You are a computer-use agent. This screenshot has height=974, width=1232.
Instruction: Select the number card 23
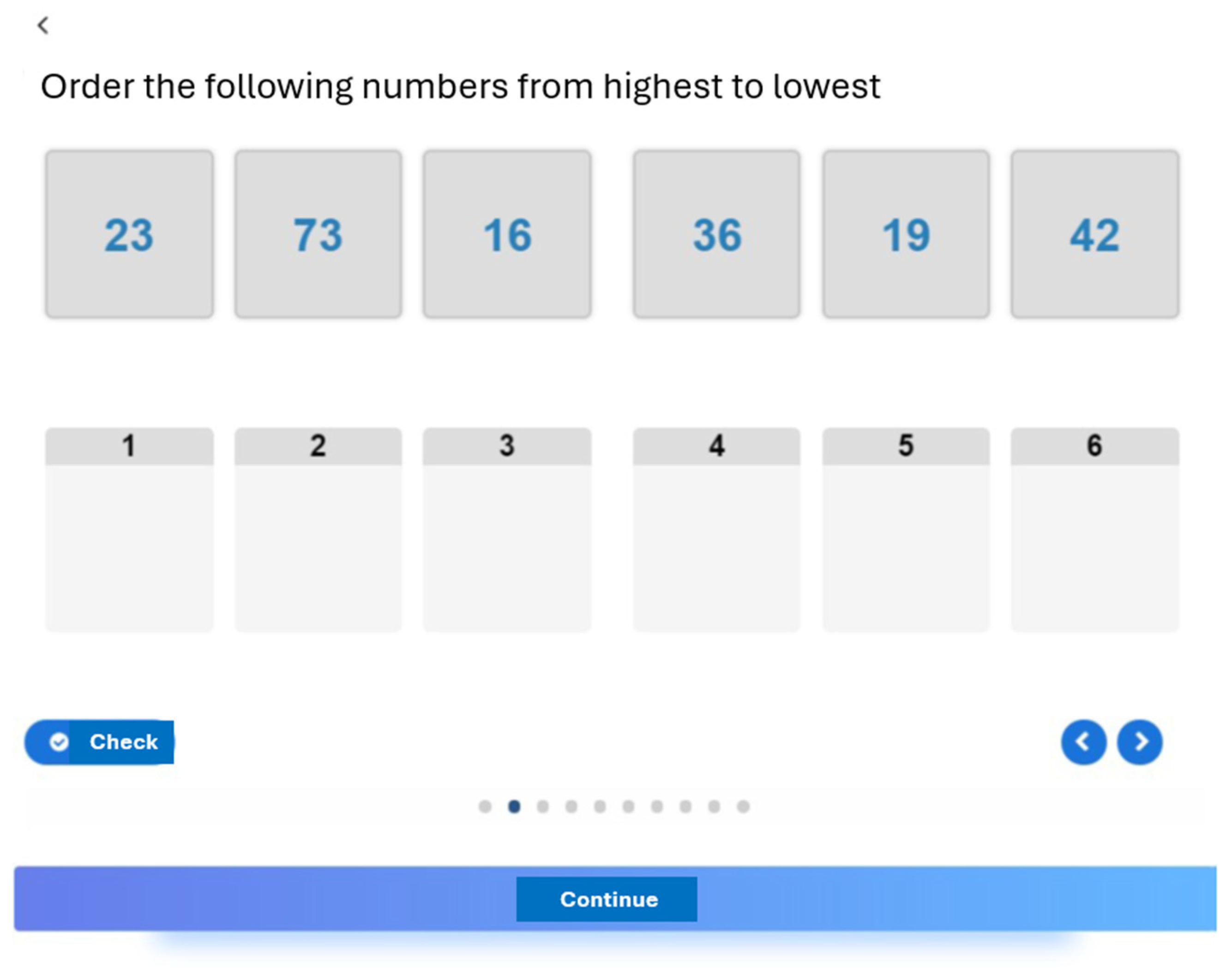click(x=129, y=234)
